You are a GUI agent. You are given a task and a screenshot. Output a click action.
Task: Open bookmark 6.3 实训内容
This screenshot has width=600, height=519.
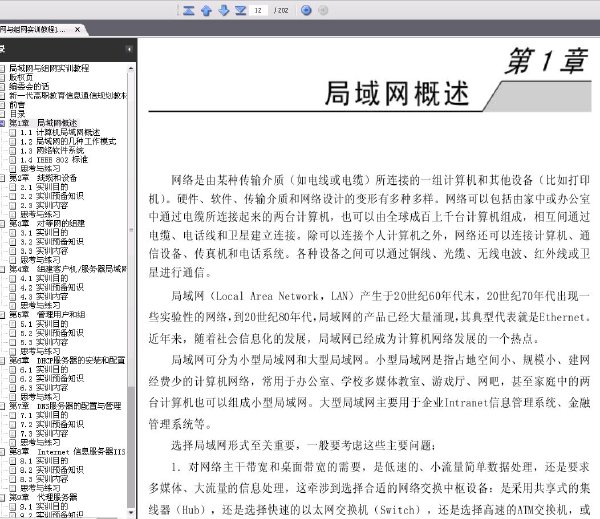click(44, 388)
